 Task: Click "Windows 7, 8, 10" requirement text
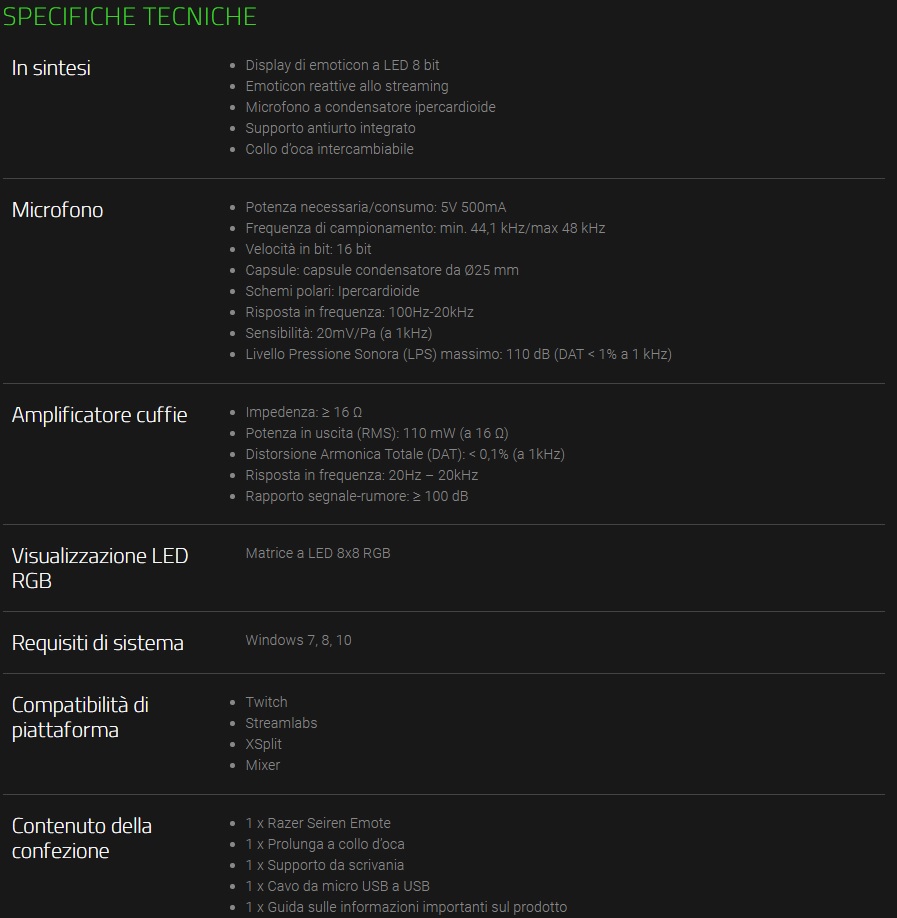[x=298, y=640]
